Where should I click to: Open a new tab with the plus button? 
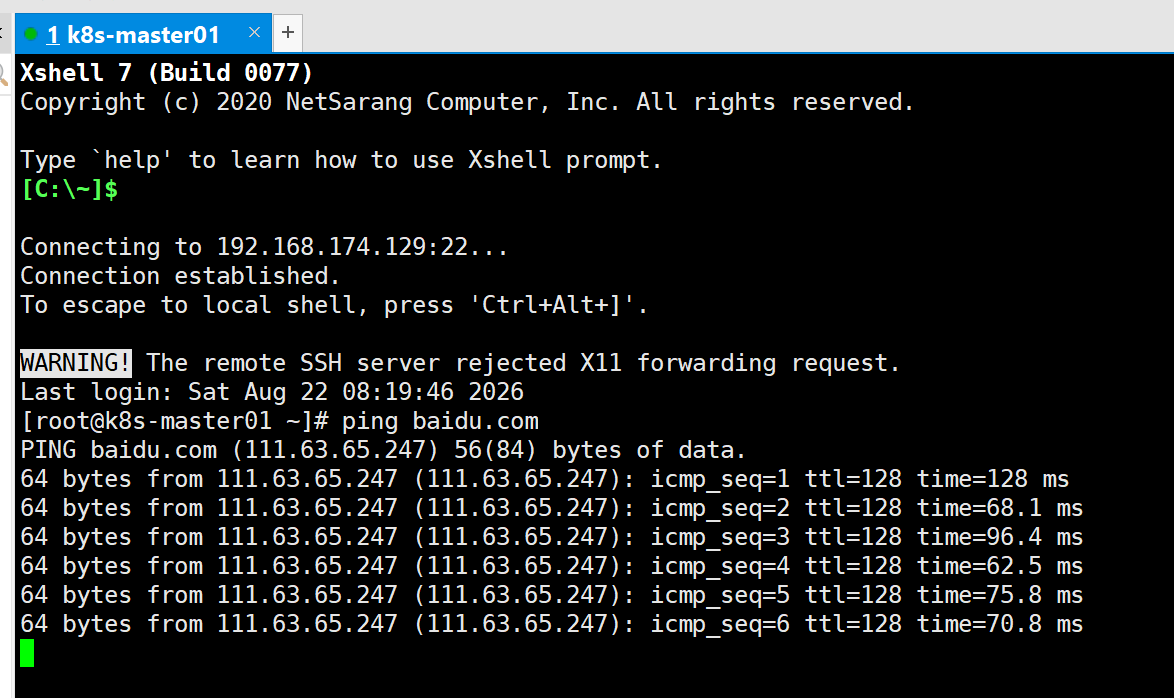(288, 33)
